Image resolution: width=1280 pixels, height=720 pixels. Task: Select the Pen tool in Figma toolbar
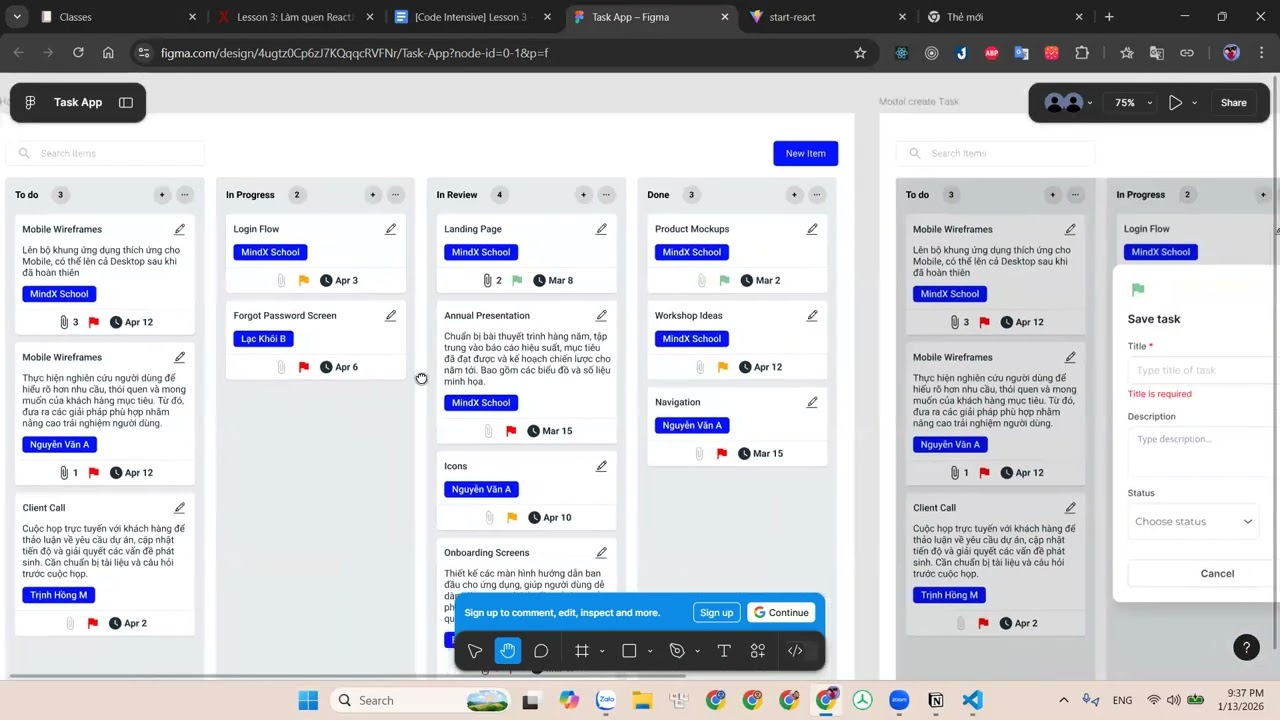(x=677, y=651)
